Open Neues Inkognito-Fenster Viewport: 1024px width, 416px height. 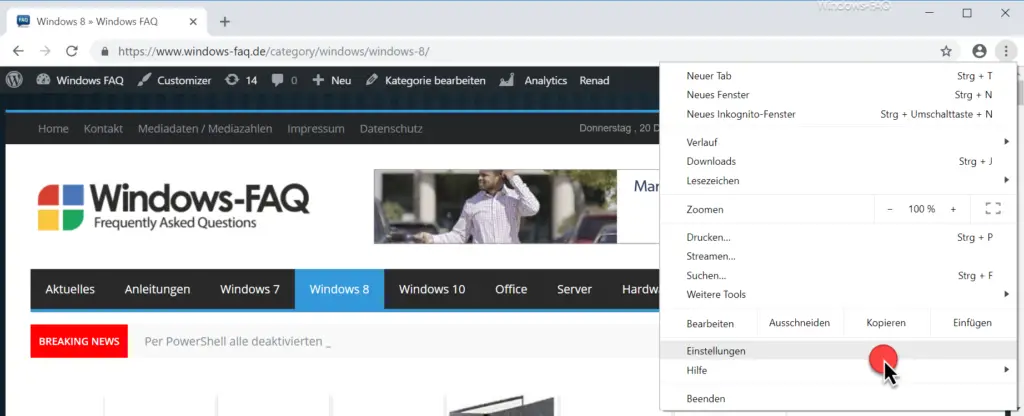pyautogui.click(x=839, y=114)
